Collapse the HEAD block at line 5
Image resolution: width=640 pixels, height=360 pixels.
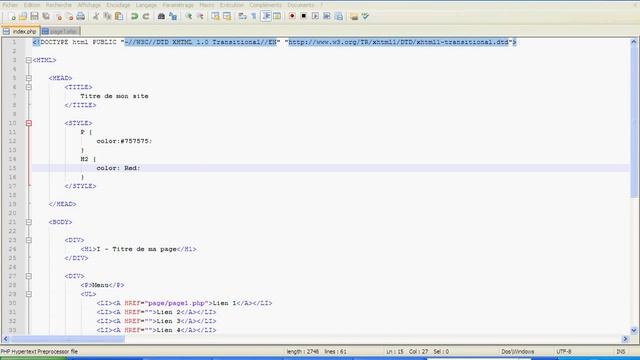pos(29,78)
